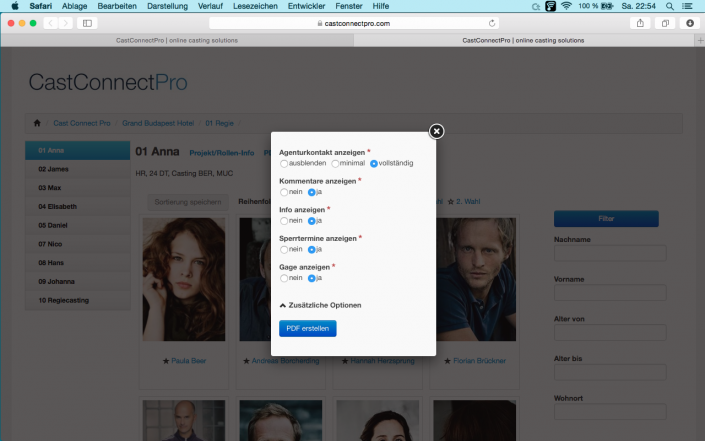
Task: Set Info anzeigen to 'ja'
Action: [312, 221]
